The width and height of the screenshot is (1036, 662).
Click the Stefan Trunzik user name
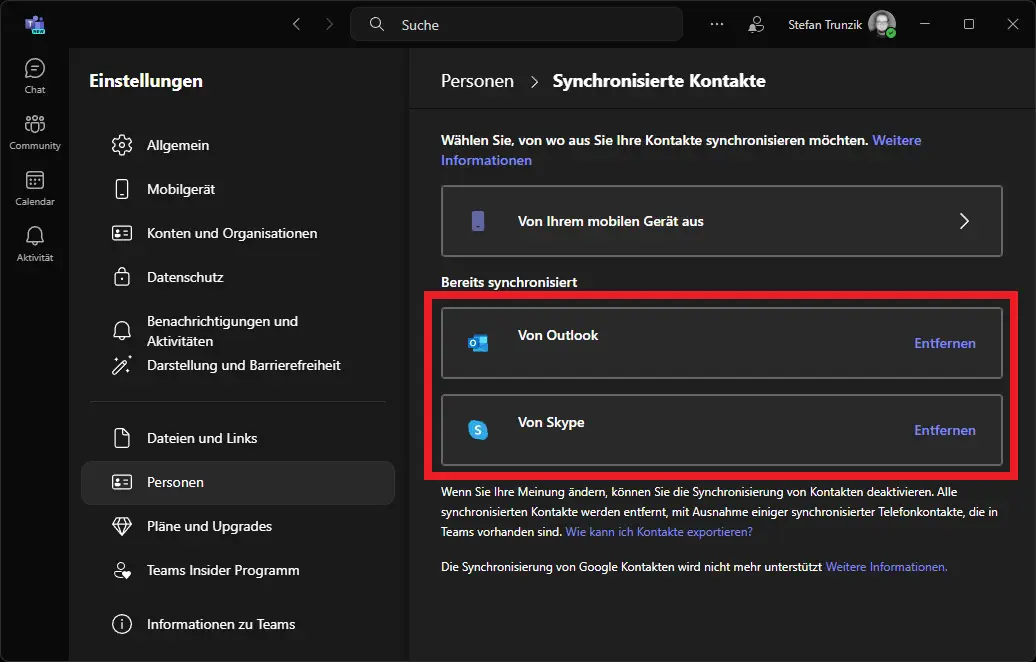pos(825,24)
